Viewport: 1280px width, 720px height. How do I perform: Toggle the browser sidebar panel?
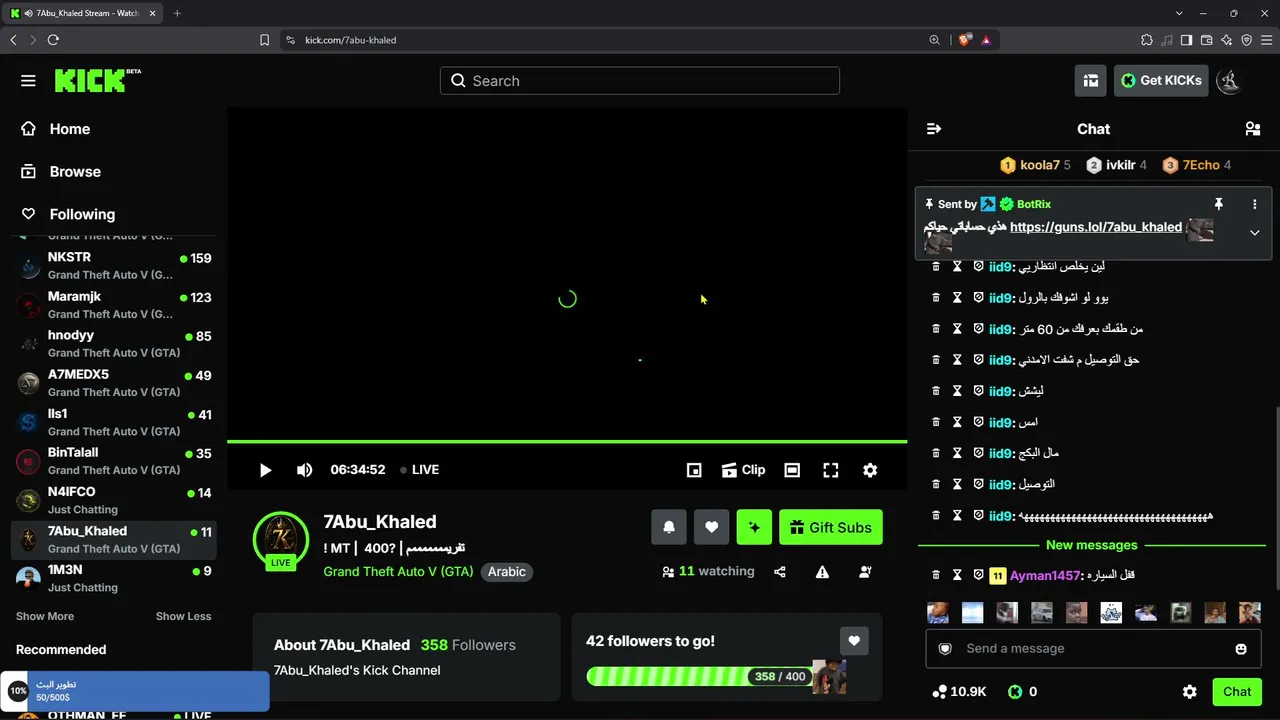point(1186,40)
